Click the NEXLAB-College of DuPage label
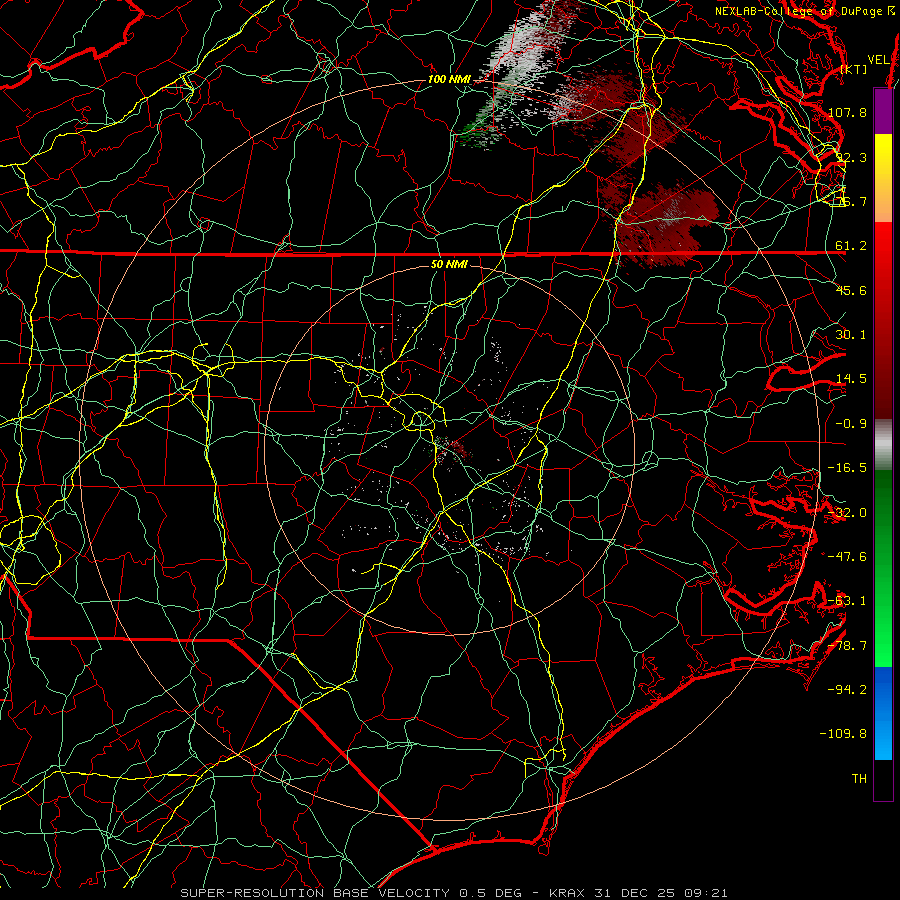The image size is (900, 900). (805, 11)
